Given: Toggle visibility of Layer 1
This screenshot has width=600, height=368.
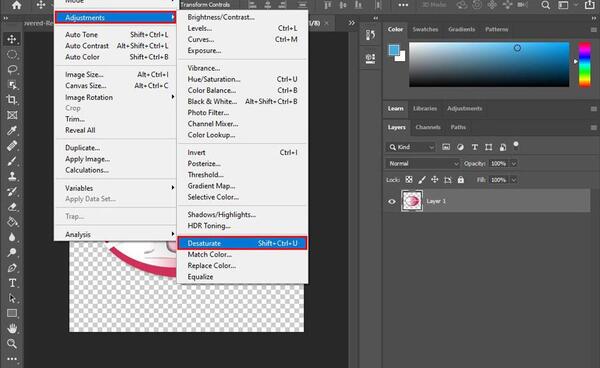Looking at the screenshot, I should 392,201.
